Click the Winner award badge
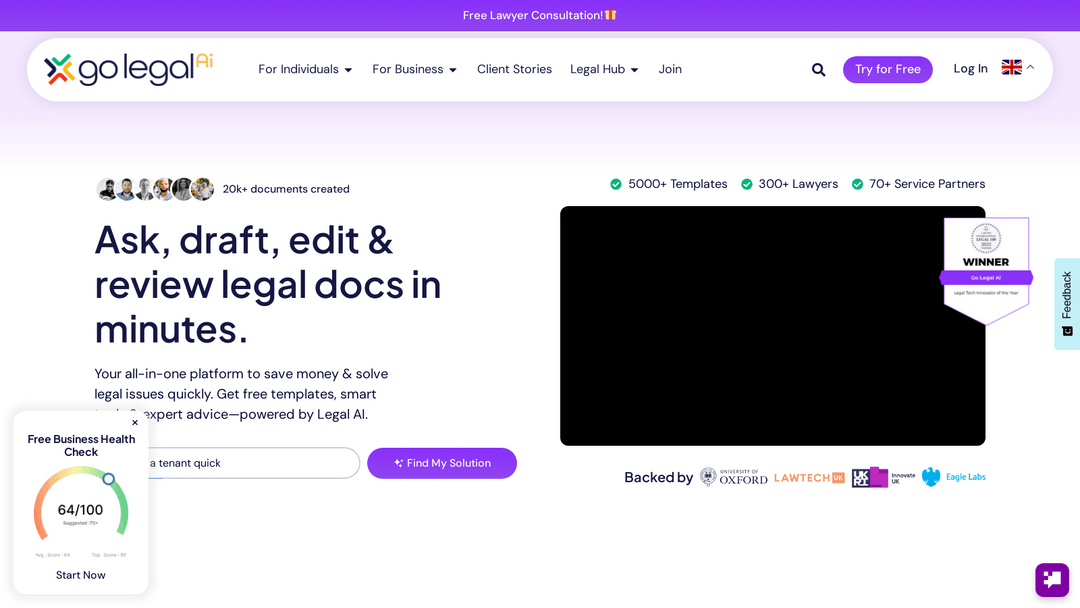 [x=986, y=271]
